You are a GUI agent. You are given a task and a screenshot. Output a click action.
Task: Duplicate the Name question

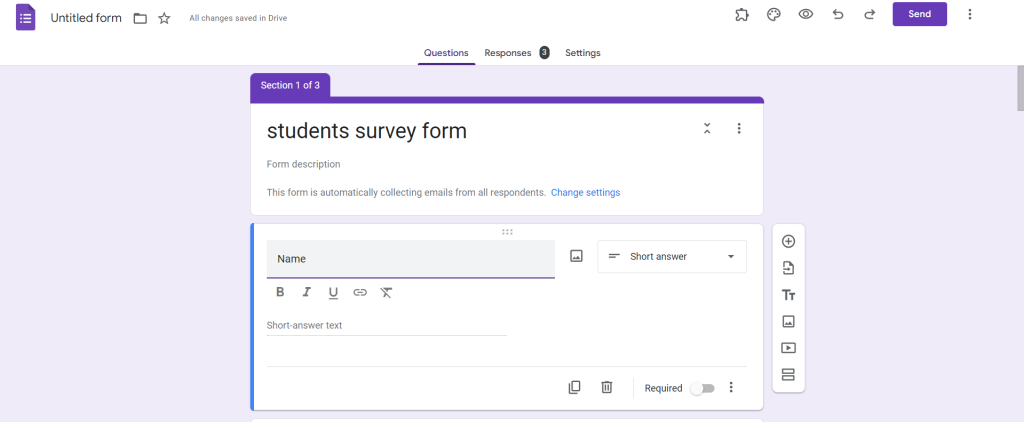tap(574, 387)
